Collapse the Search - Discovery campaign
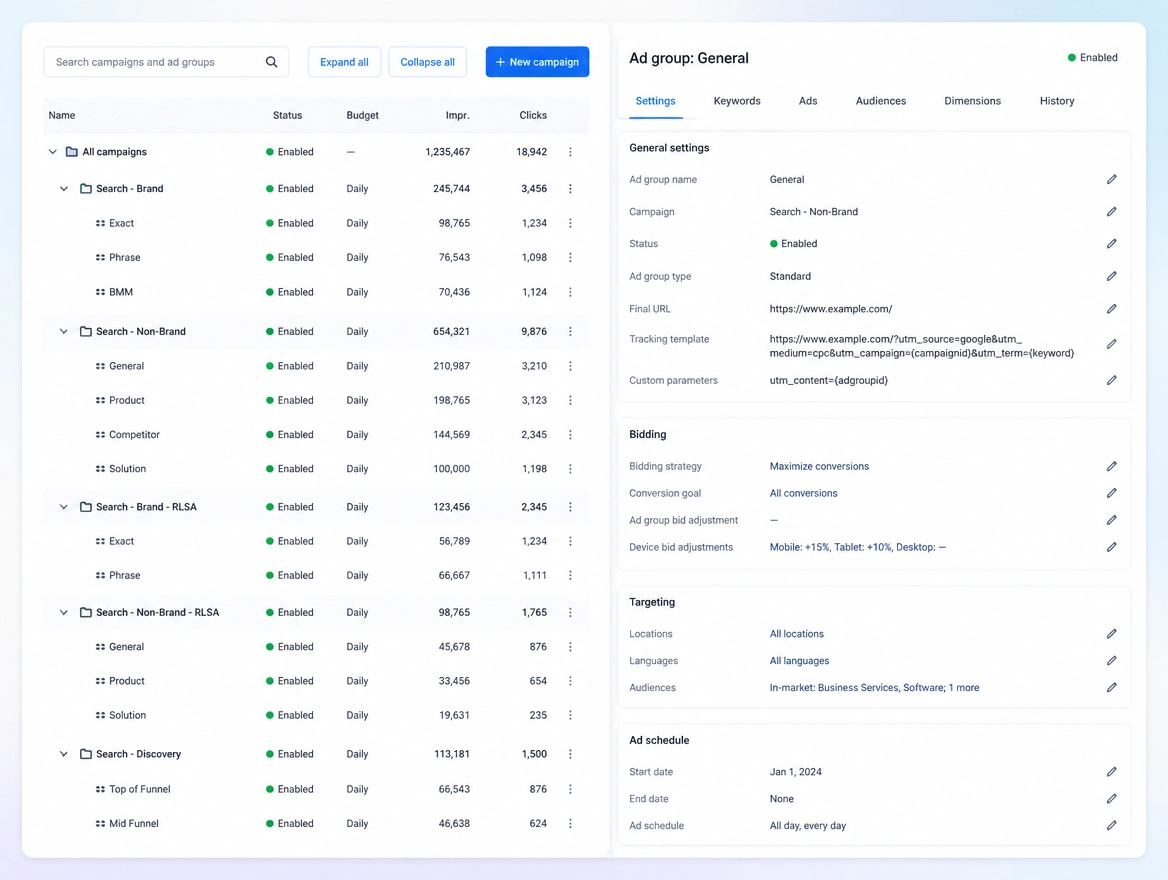 coord(64,754)
